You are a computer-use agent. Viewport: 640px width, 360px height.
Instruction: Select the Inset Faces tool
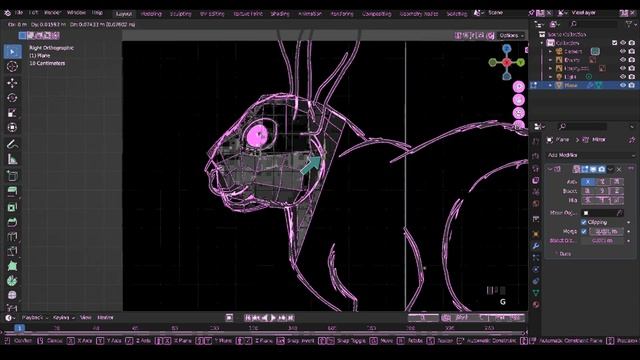pyautogui.click(x=12, y=207)
